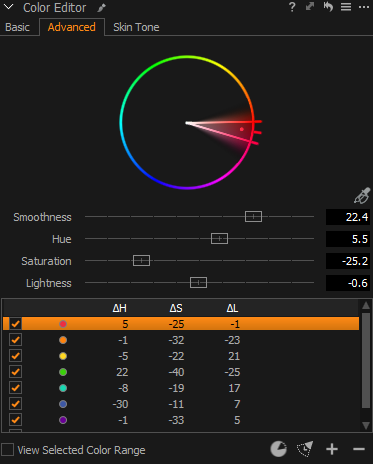Select the yellow color swatch dot
Viewport: 373px width, 464px height.
63,356
